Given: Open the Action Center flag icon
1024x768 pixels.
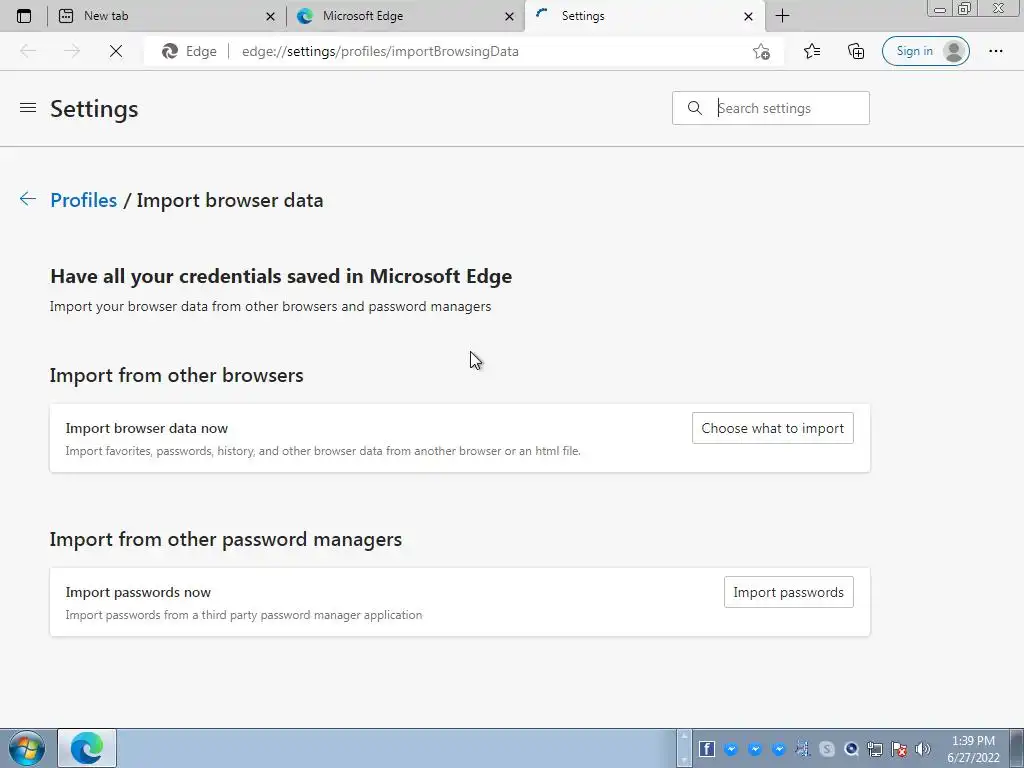Looking at the screenshot, I should click(899, 749).
